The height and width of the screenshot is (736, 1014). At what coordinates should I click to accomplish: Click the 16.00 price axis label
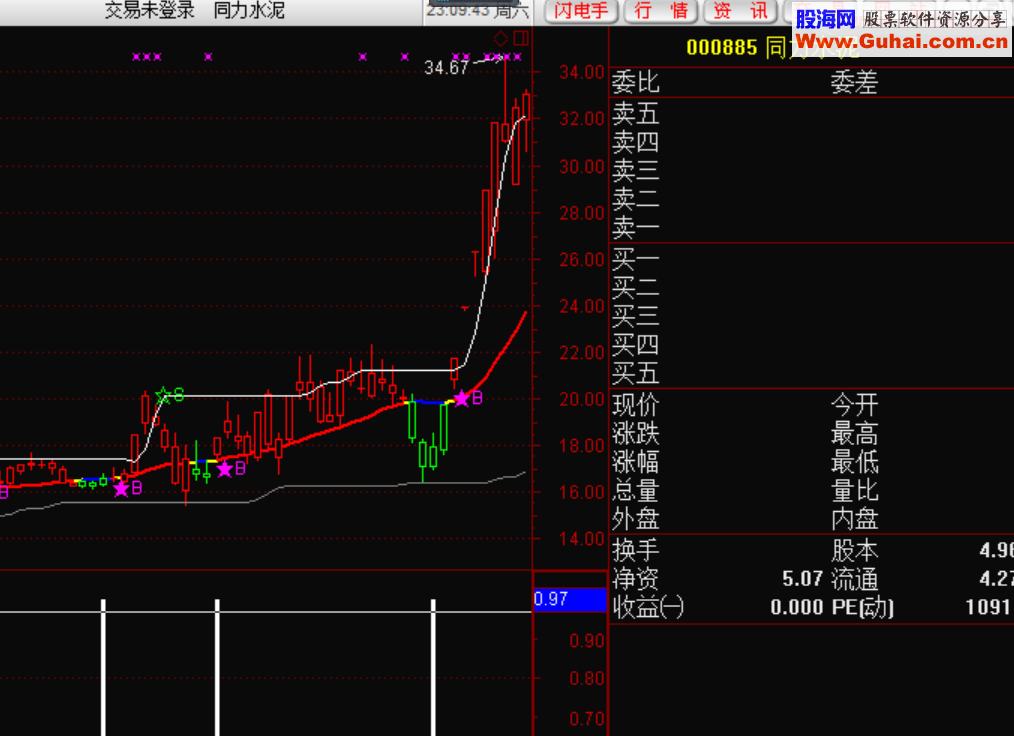pos(581,492)
